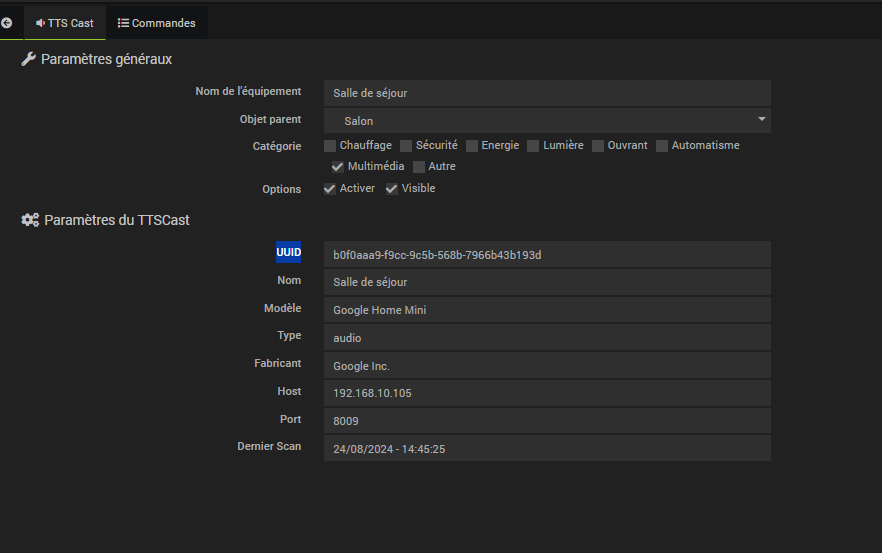Click the wrench icon beside Paramètres généraux

29,60
